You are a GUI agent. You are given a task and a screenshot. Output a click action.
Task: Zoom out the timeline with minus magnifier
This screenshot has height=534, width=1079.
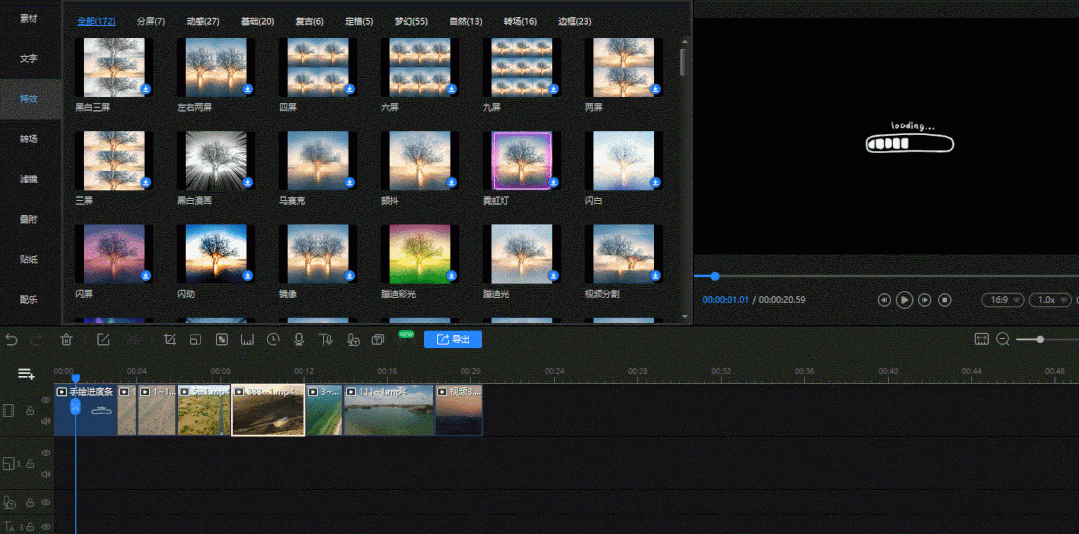click(1003, 339)
